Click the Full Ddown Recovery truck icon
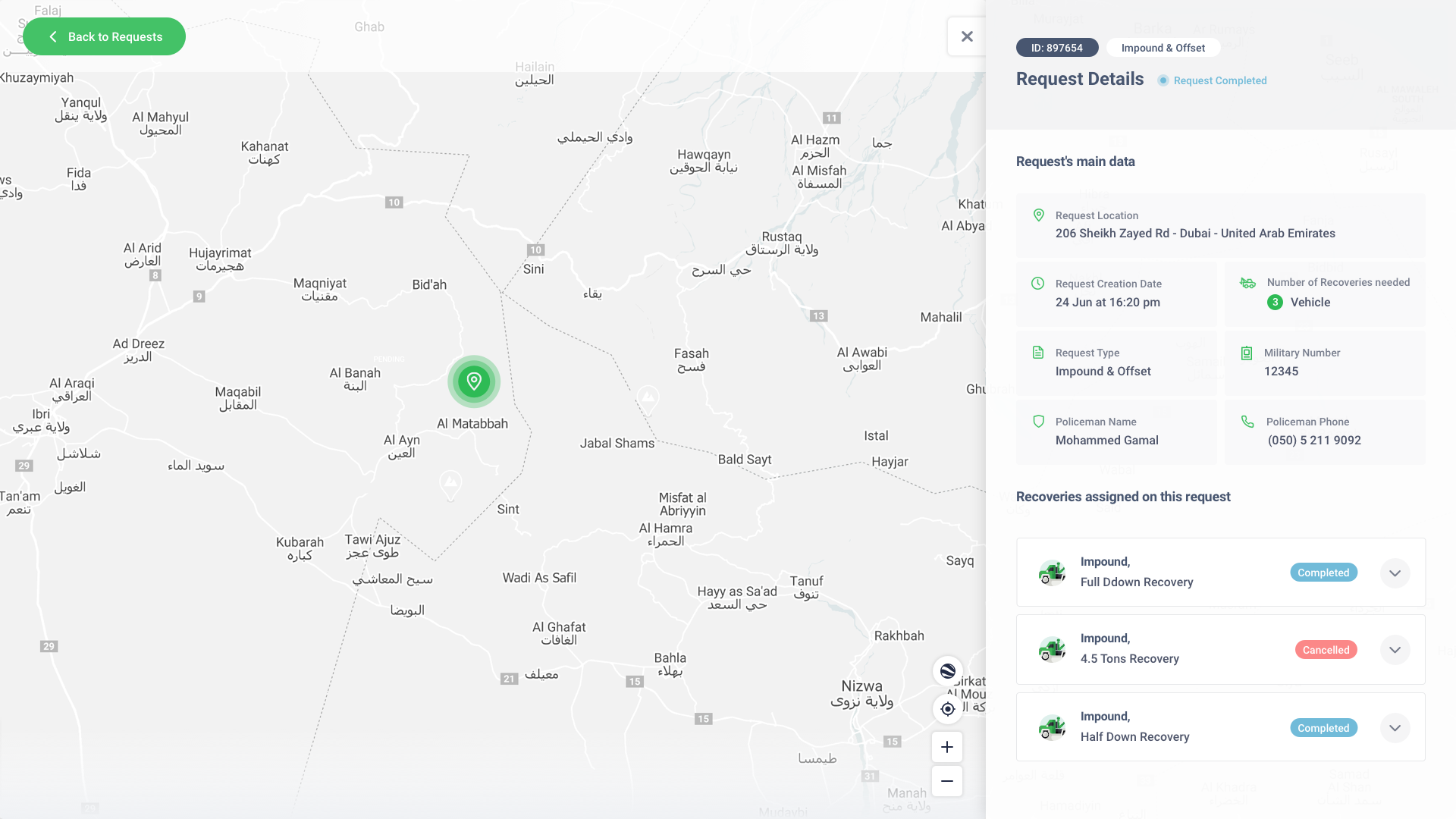 point(1053,573)
